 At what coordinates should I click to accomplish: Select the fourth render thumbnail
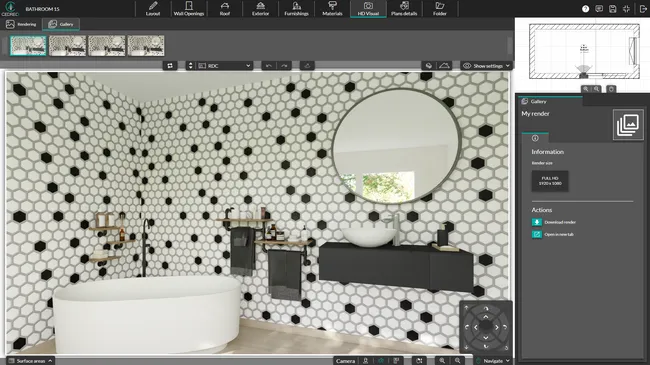pyautogui.click(x=146, y=46)
